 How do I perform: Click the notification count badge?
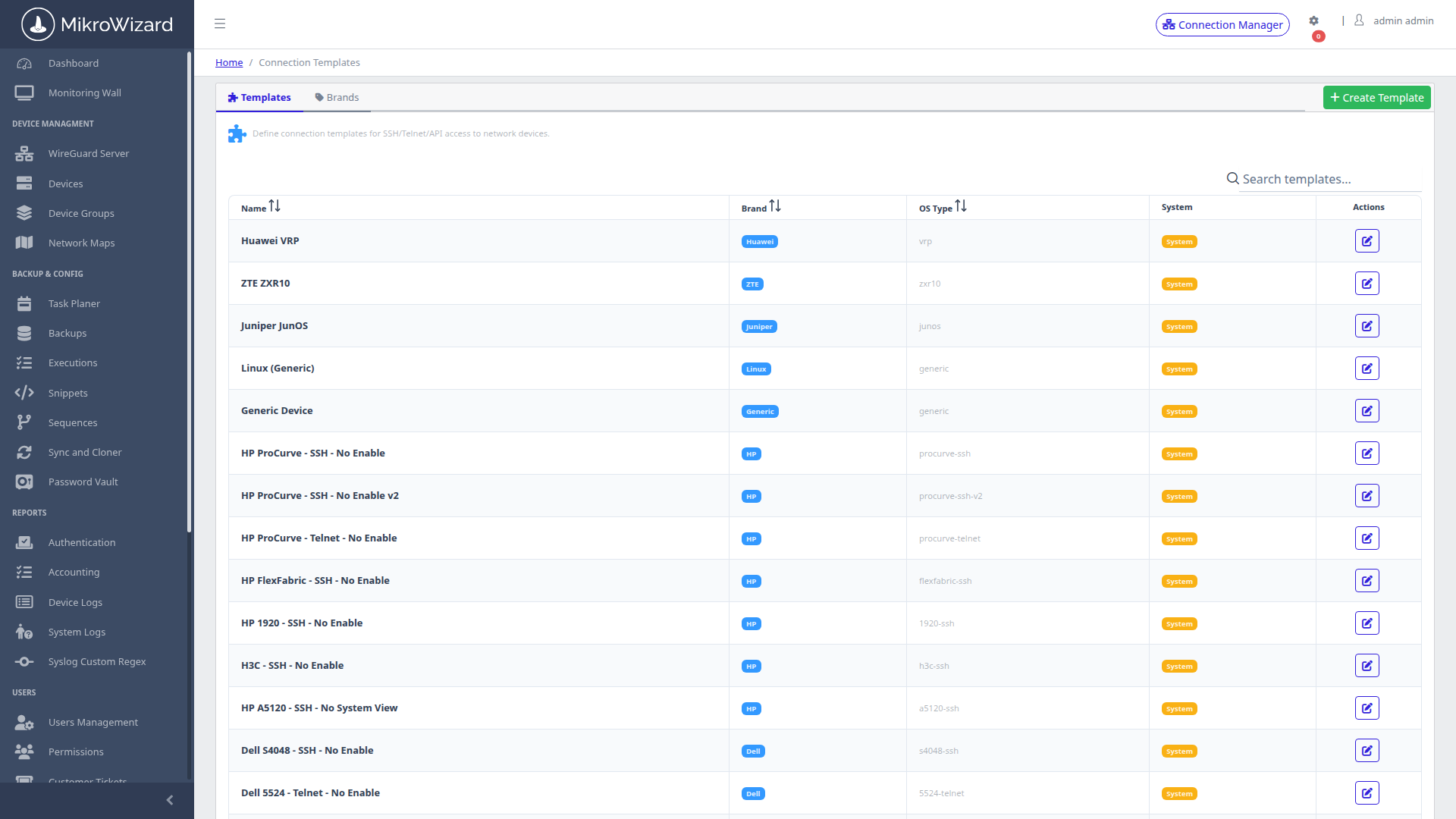coord(1319,36)
